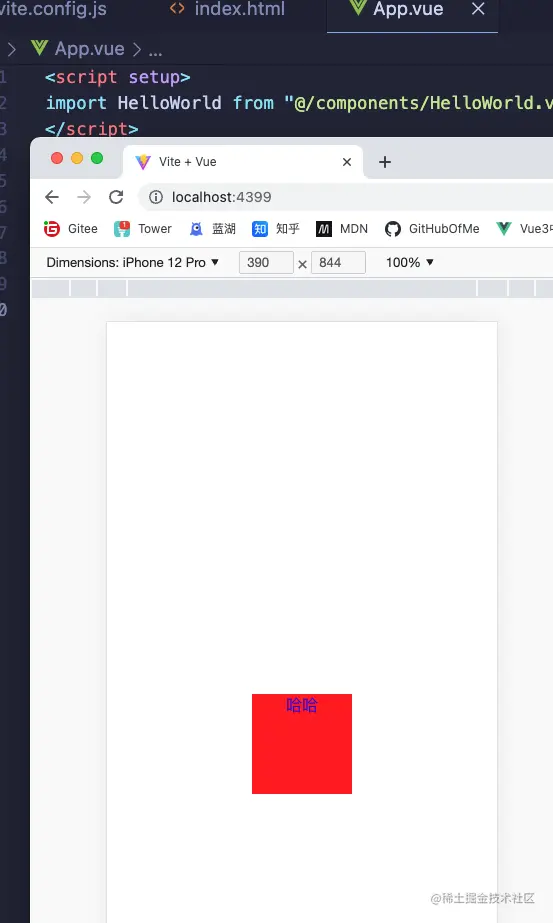Reload the localhost page
553x923 pixels.
(x=116, y=197)
